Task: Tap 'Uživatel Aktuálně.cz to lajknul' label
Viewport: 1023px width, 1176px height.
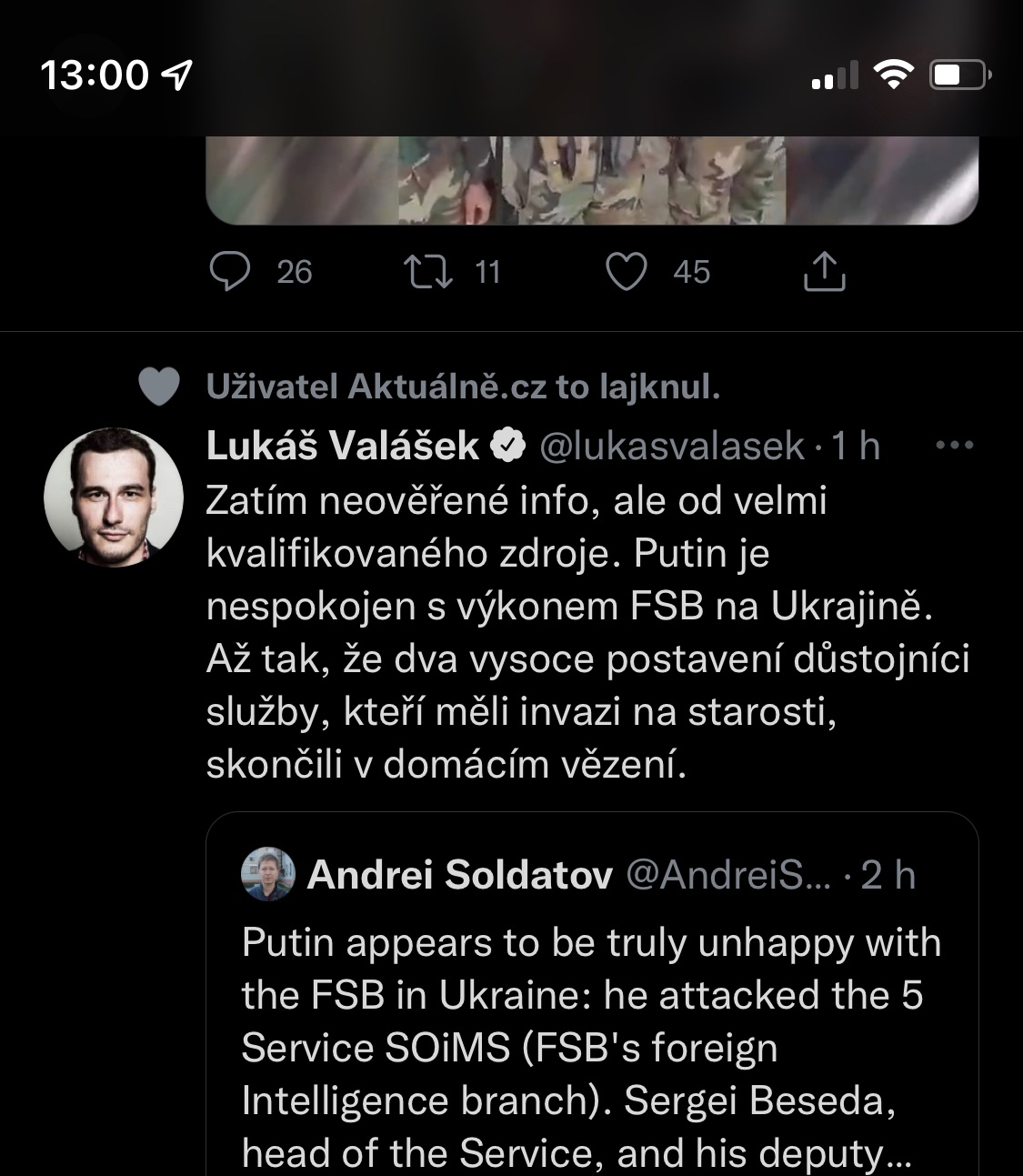Action: pos(463,387)
